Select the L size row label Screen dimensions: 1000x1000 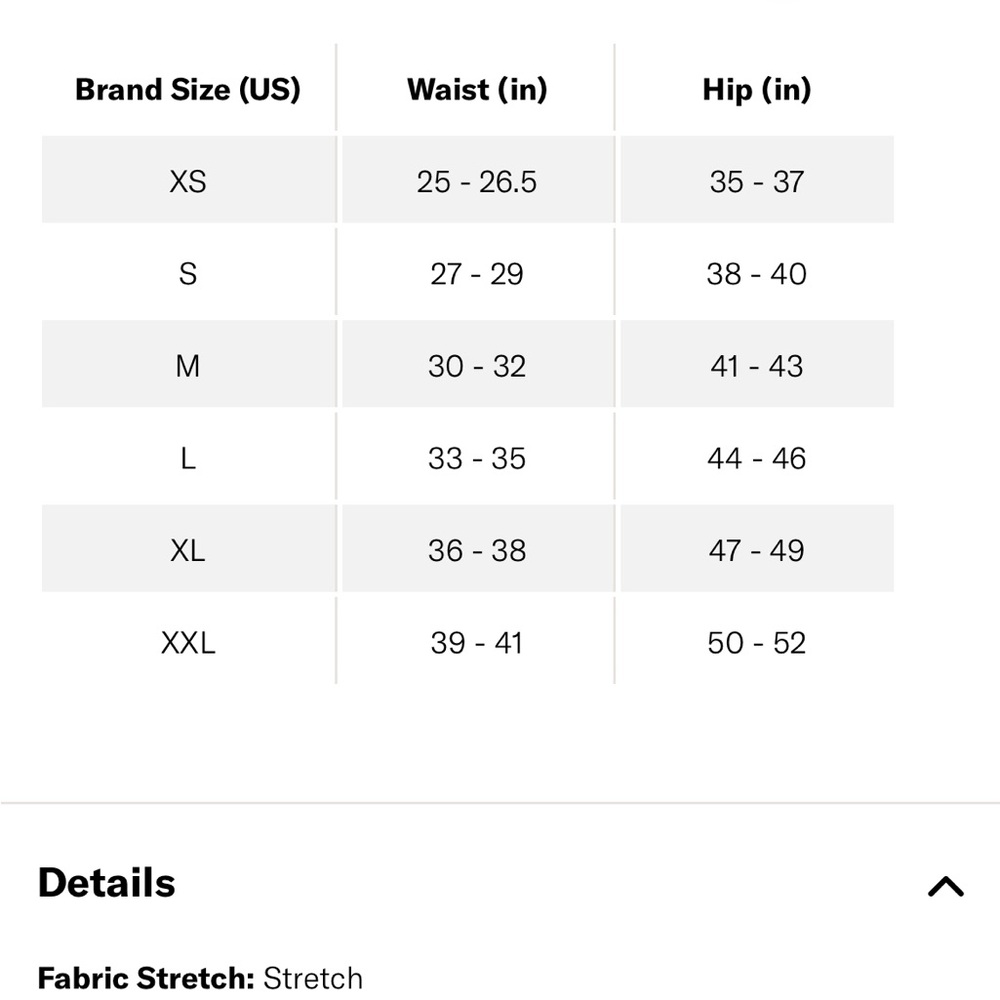pyautogui.click(x=188, y=459)
